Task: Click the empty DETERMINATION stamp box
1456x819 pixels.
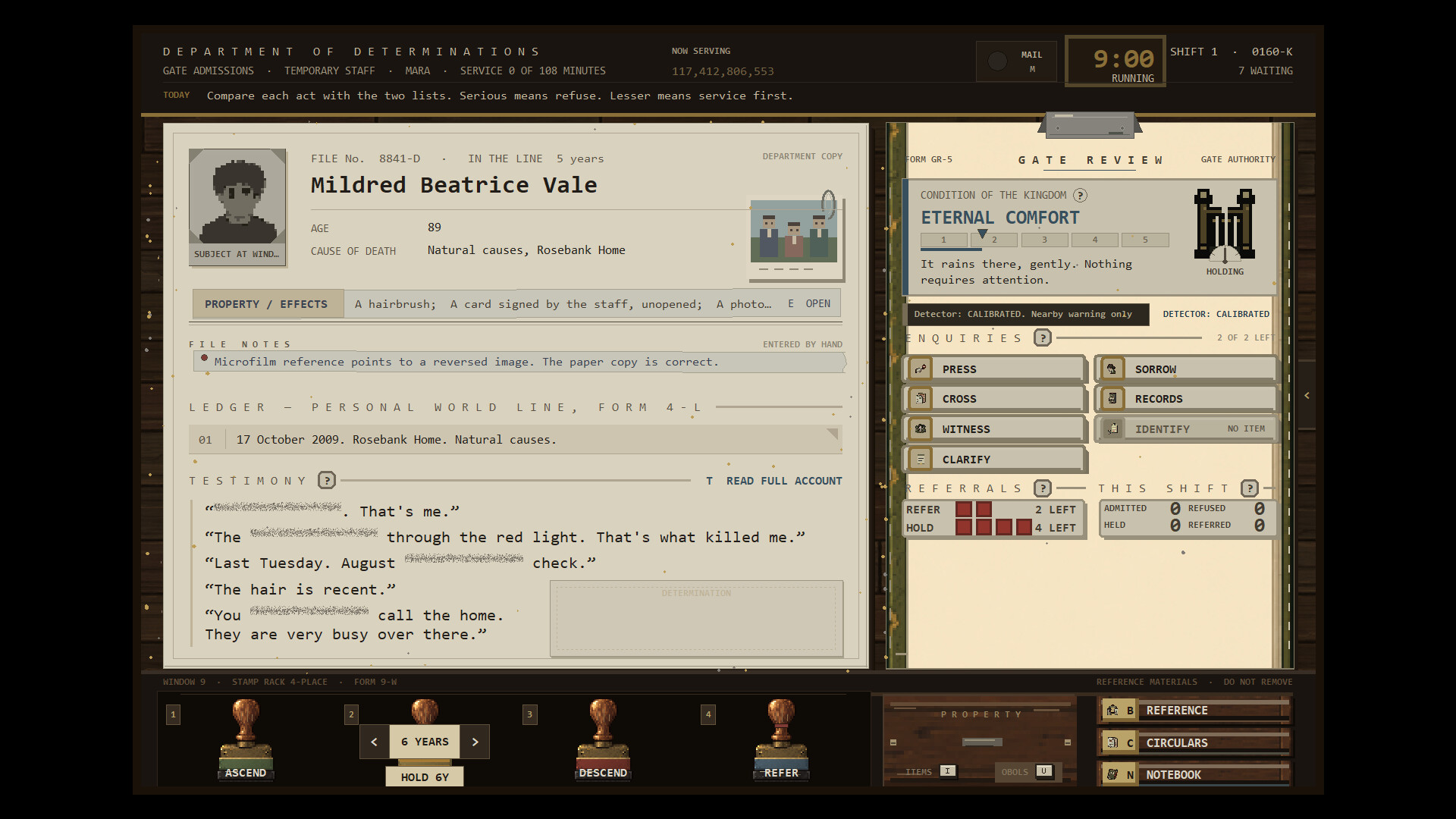Action: tap(696, 618)
